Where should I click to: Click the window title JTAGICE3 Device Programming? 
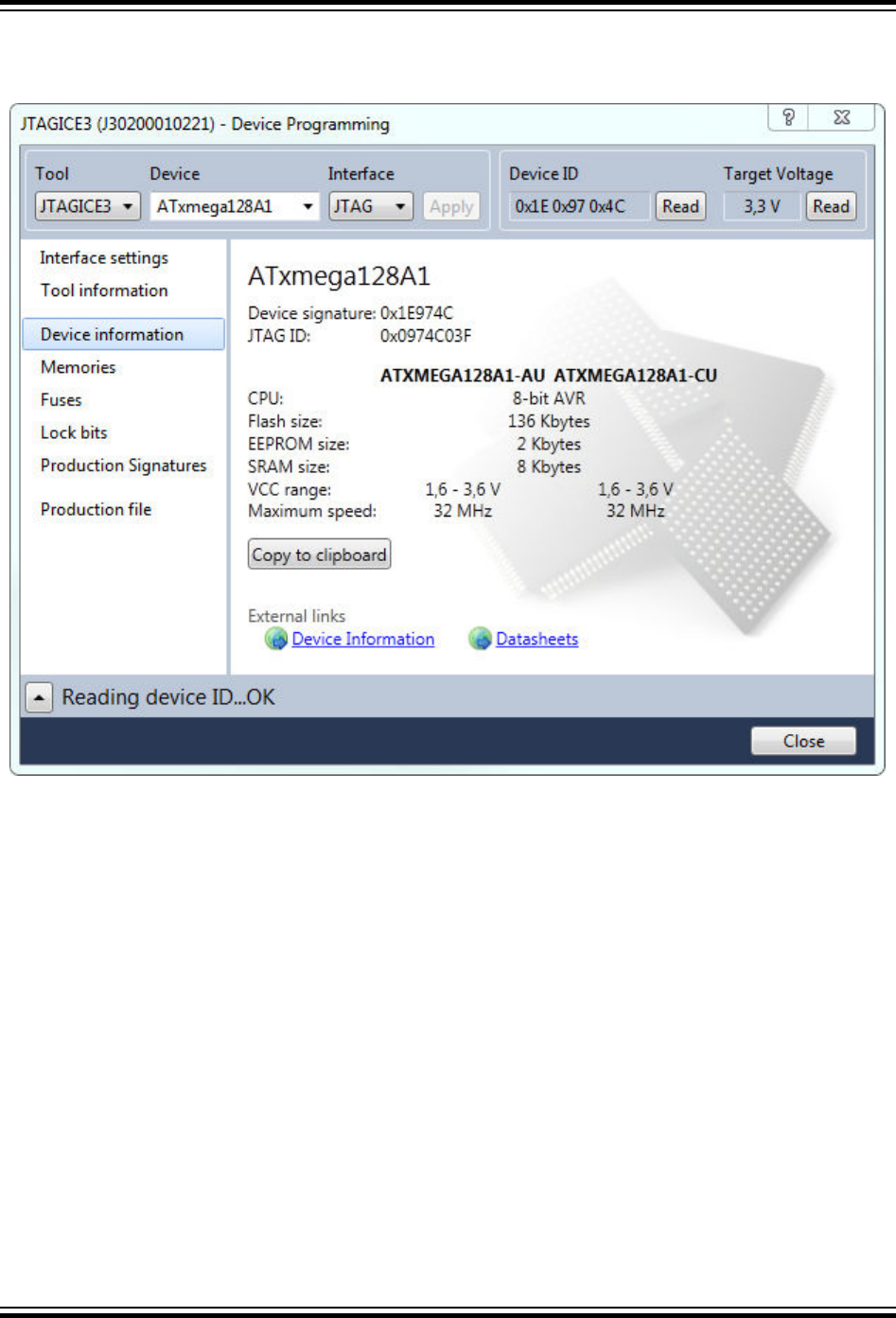click(205, 124)
